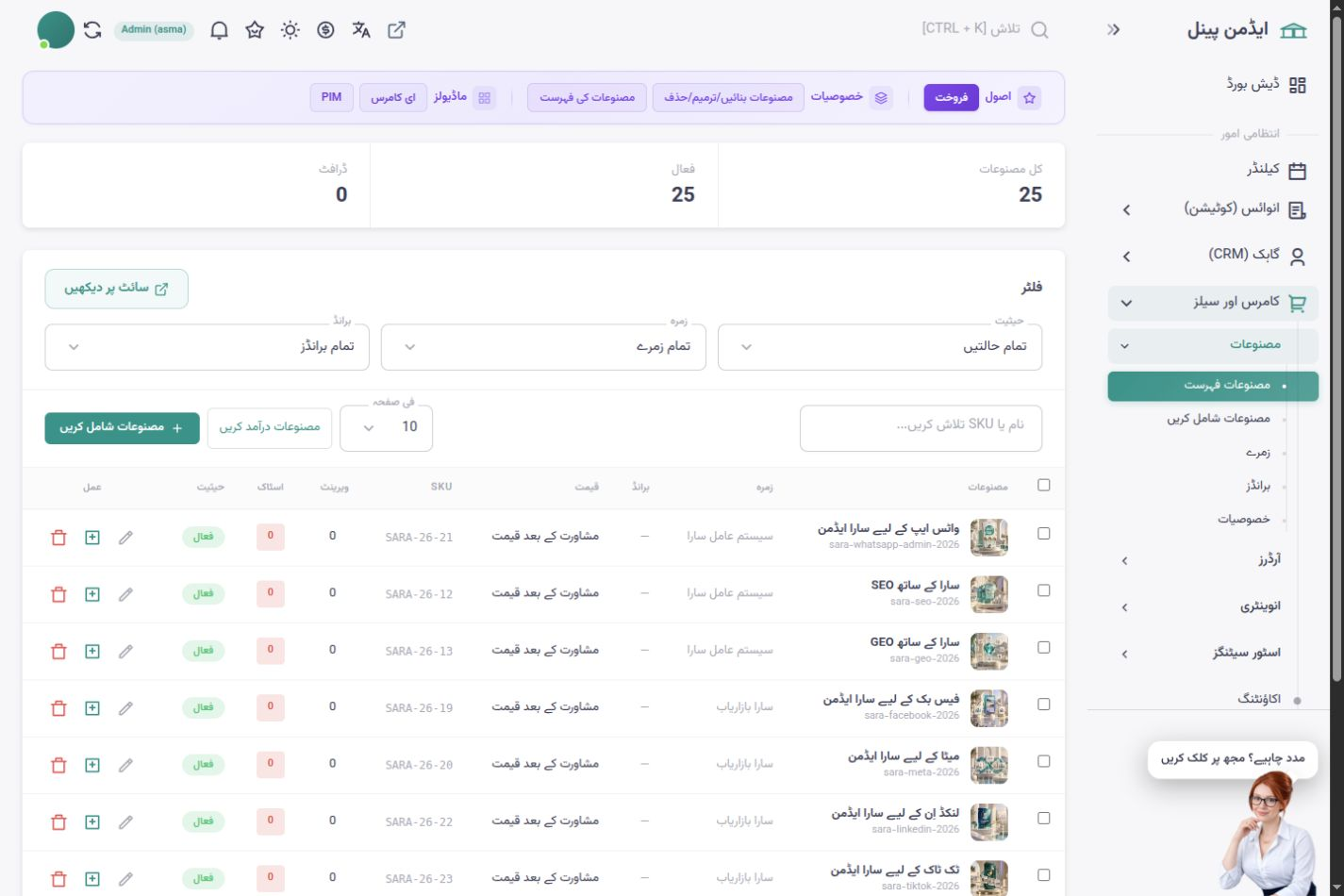1344x896 pixels.
Task: Check the box for sara-geo-2026 row
Action: 1043,647
